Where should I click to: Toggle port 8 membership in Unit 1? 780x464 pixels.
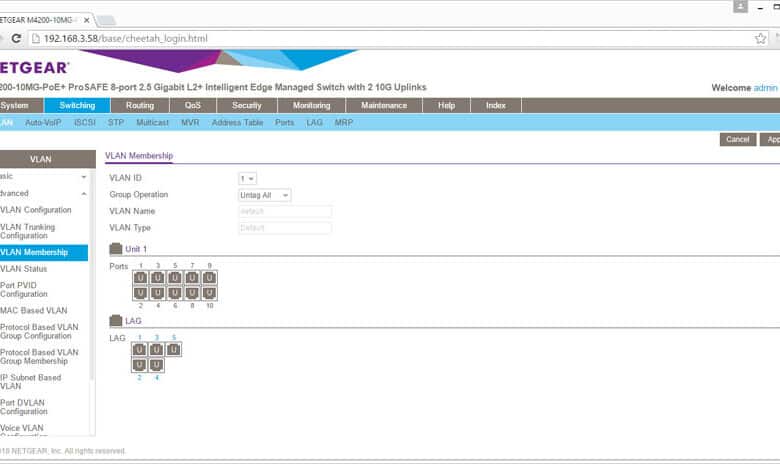tap(192, 293)
